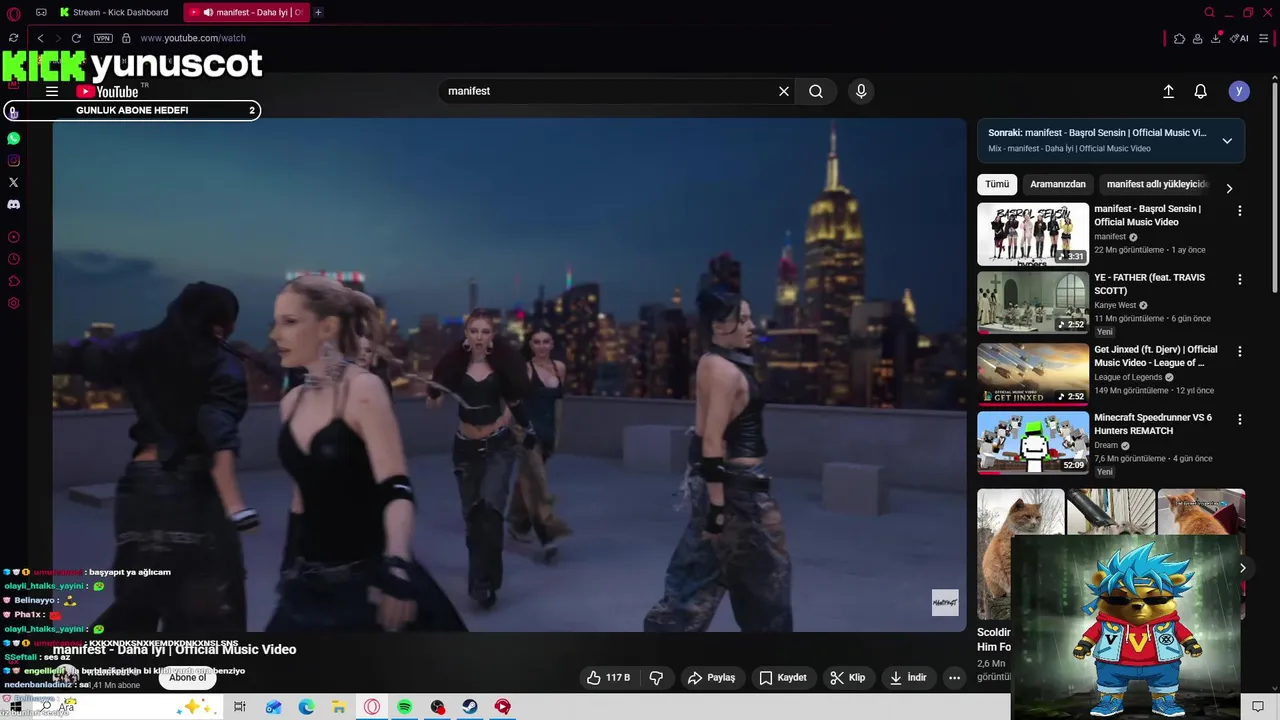This screenshot has width=1280, height=720.
Task: Select the manifest adlı yükleyiciden chip
Action: 1157,184
